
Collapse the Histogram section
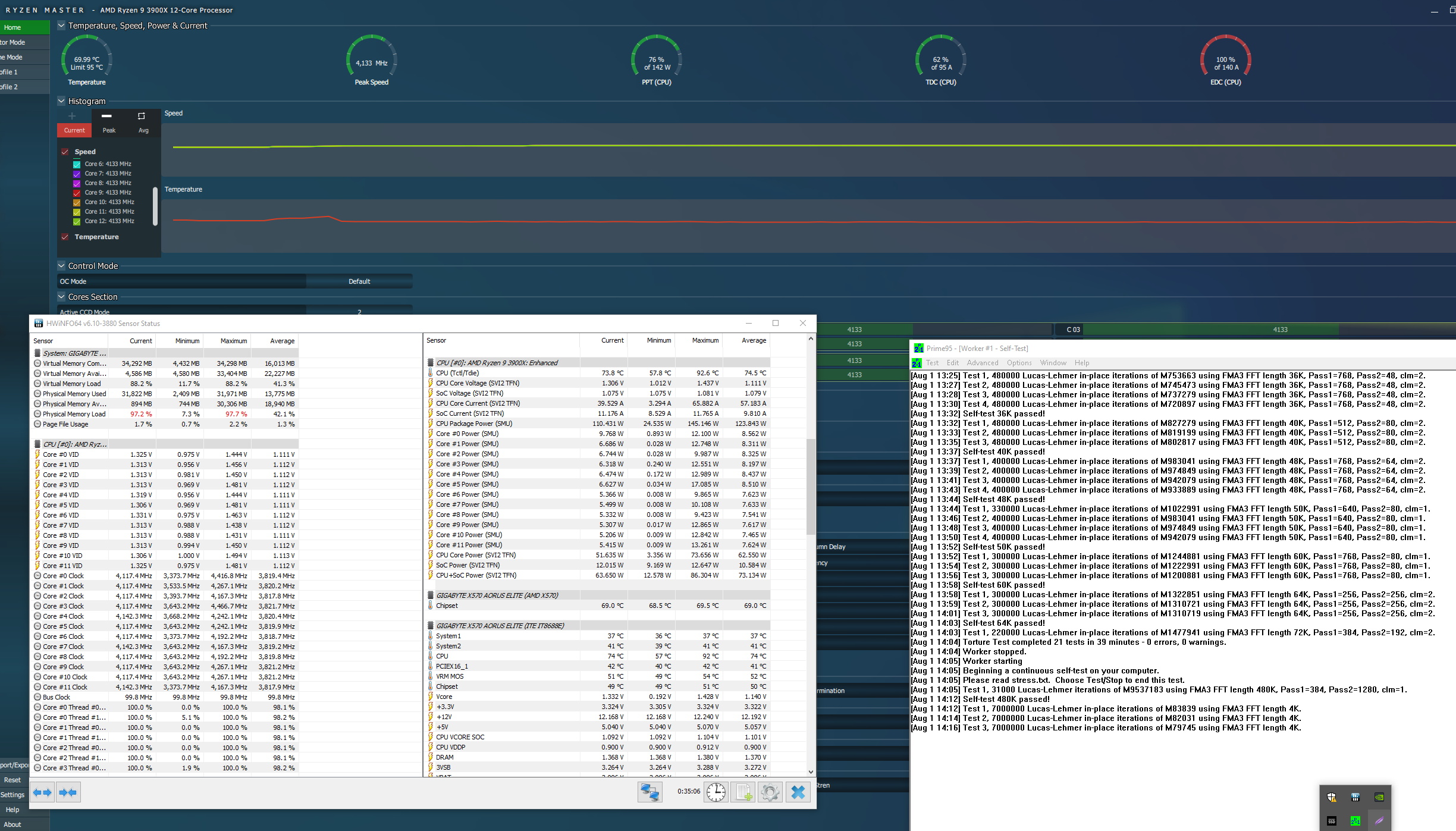point(61,101)
